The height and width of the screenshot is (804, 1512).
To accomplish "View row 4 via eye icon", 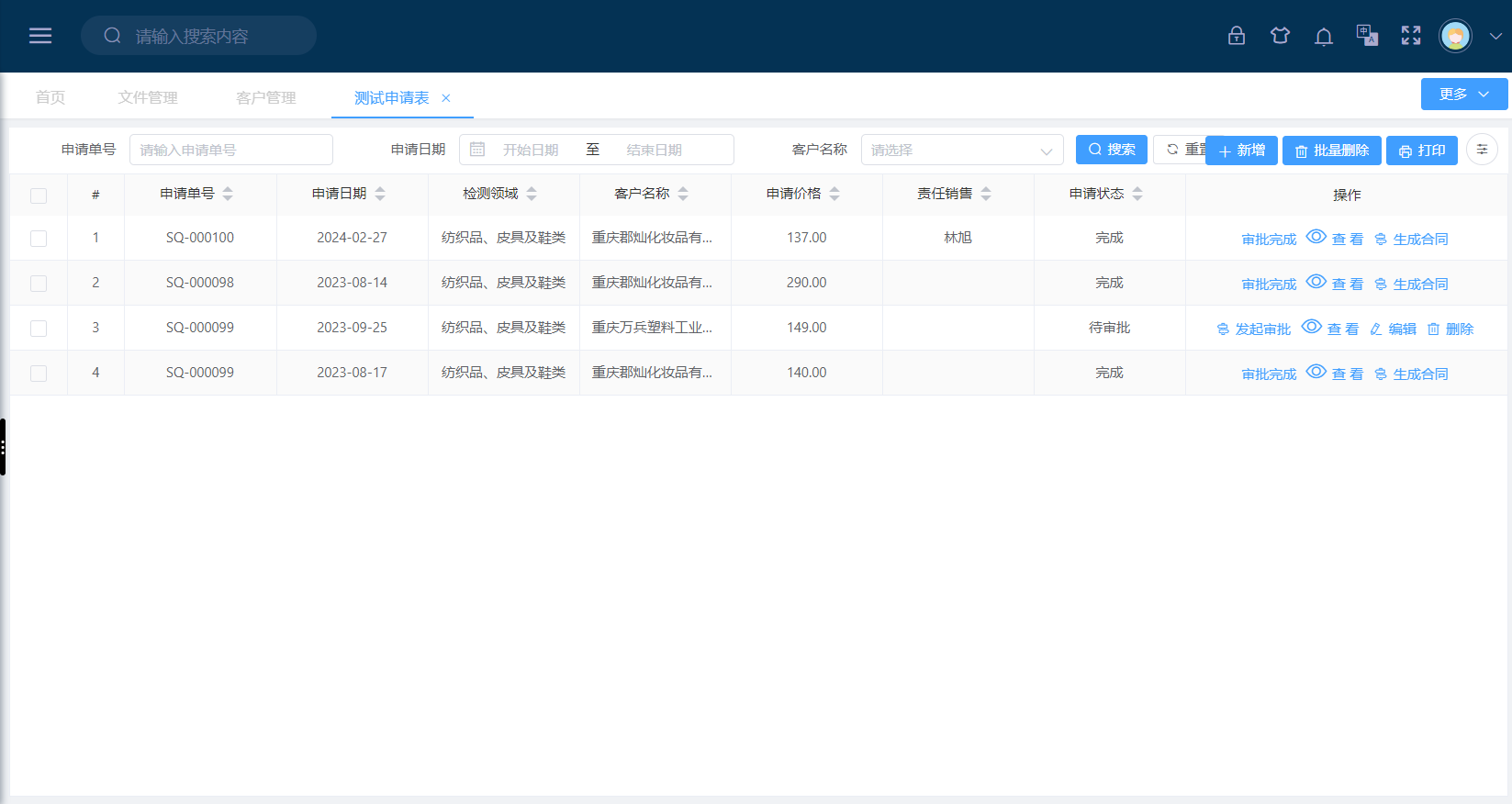I will click(x=1316, y=372).
